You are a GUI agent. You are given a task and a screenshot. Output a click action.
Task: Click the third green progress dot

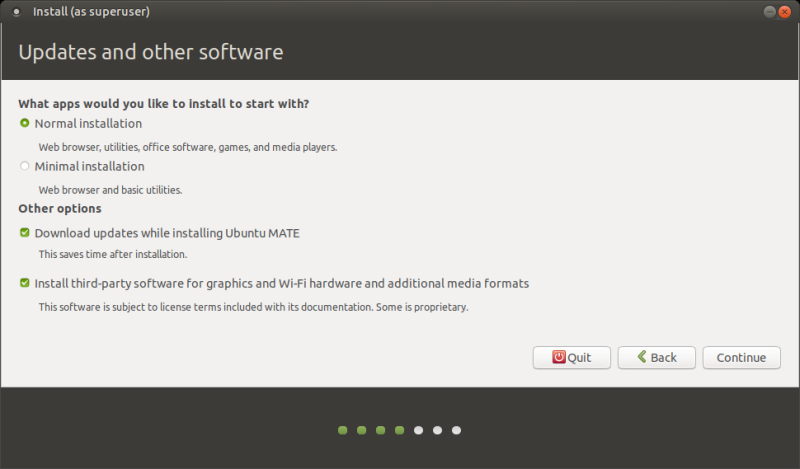click(380, 430)
